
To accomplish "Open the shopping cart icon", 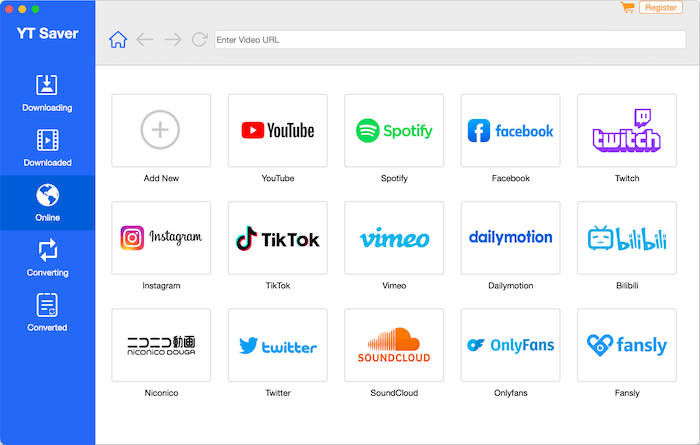I will (627, 7).
